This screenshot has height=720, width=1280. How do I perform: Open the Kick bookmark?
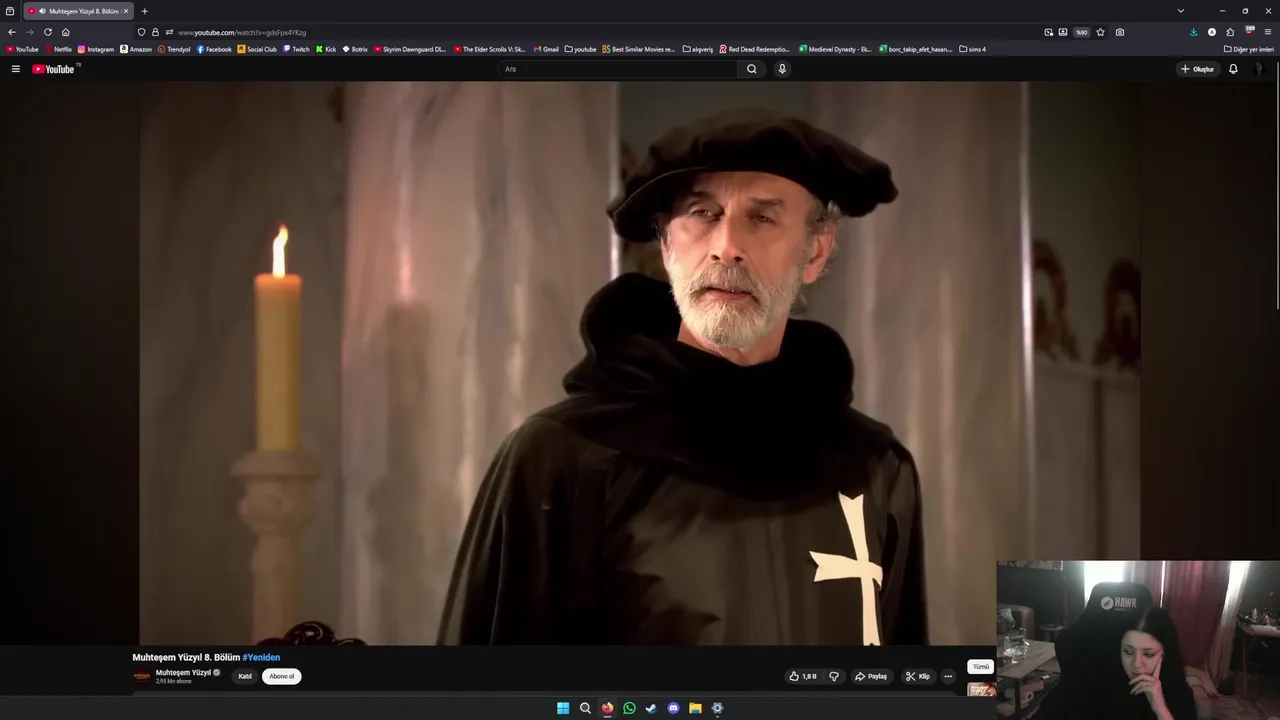click(326, 49)
